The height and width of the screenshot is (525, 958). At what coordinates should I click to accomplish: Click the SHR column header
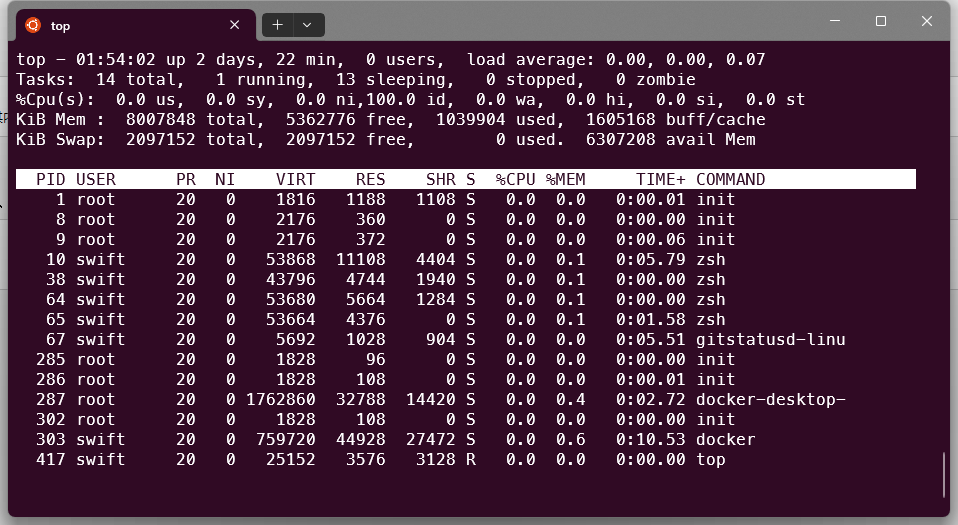[441, 180]
